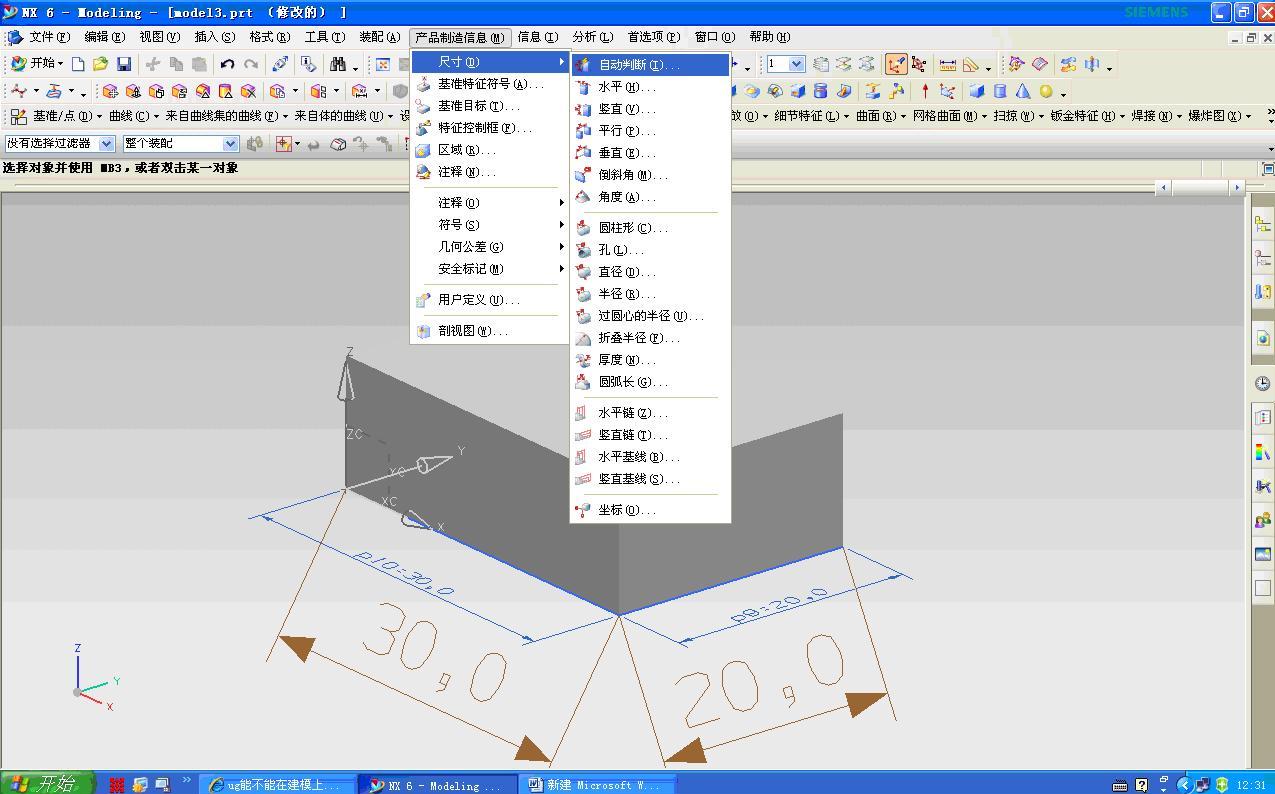Image resolution: width=1275 pixels, height=794 pixels.
Task: Click the datum/point toolbar icon
Action: click(18, 116)
